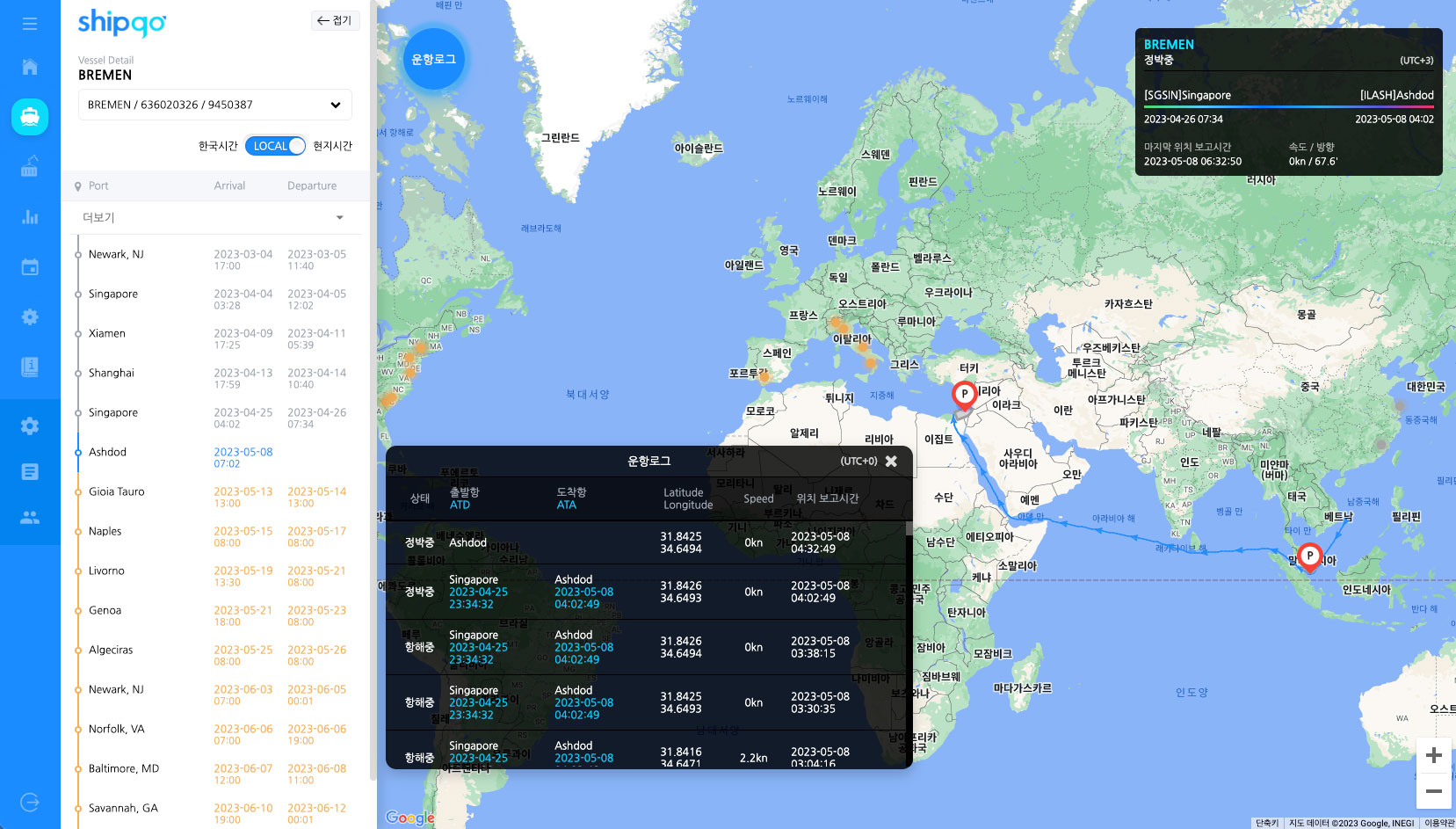Open the bar chart statistics icon
Image resolution: width=1456 pixels, height=829 pixels.
[30, 216]
